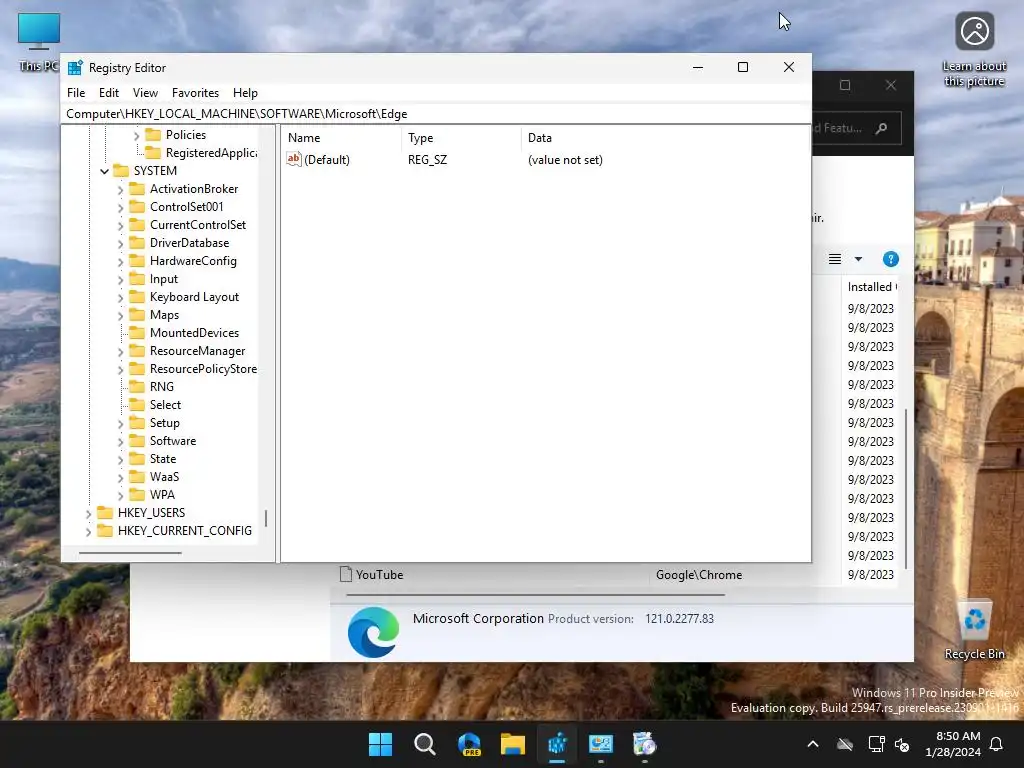Select the "(value not set)" data cell
Screen dimensions: 1024x768
565,160
